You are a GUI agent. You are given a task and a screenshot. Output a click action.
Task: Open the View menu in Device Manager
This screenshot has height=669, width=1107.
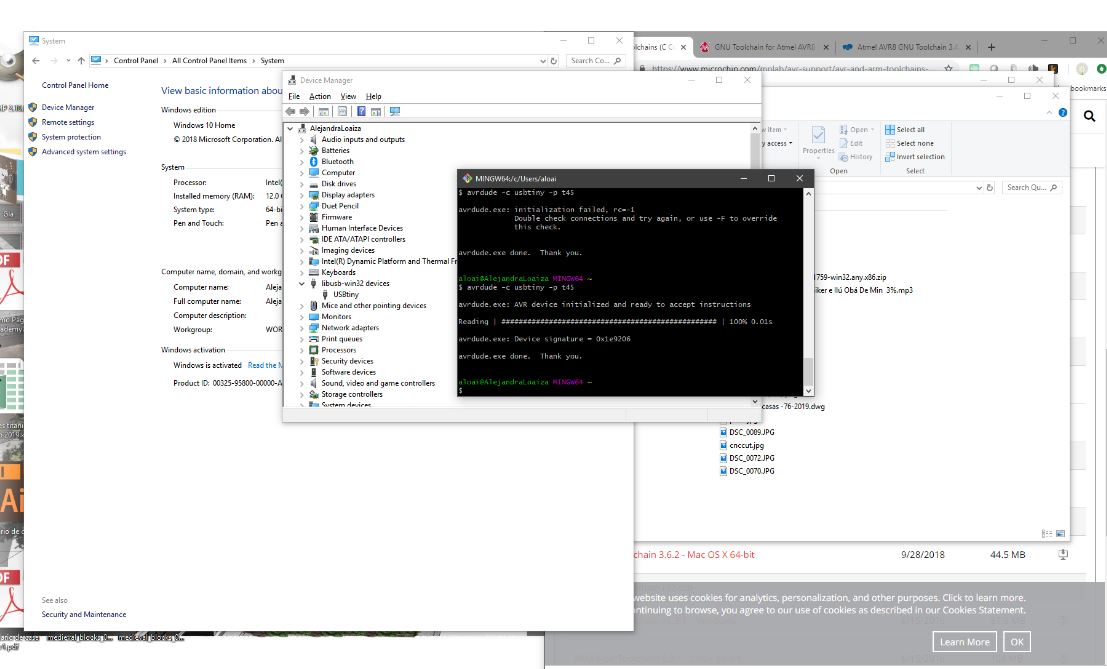click(x=349, y=97)
